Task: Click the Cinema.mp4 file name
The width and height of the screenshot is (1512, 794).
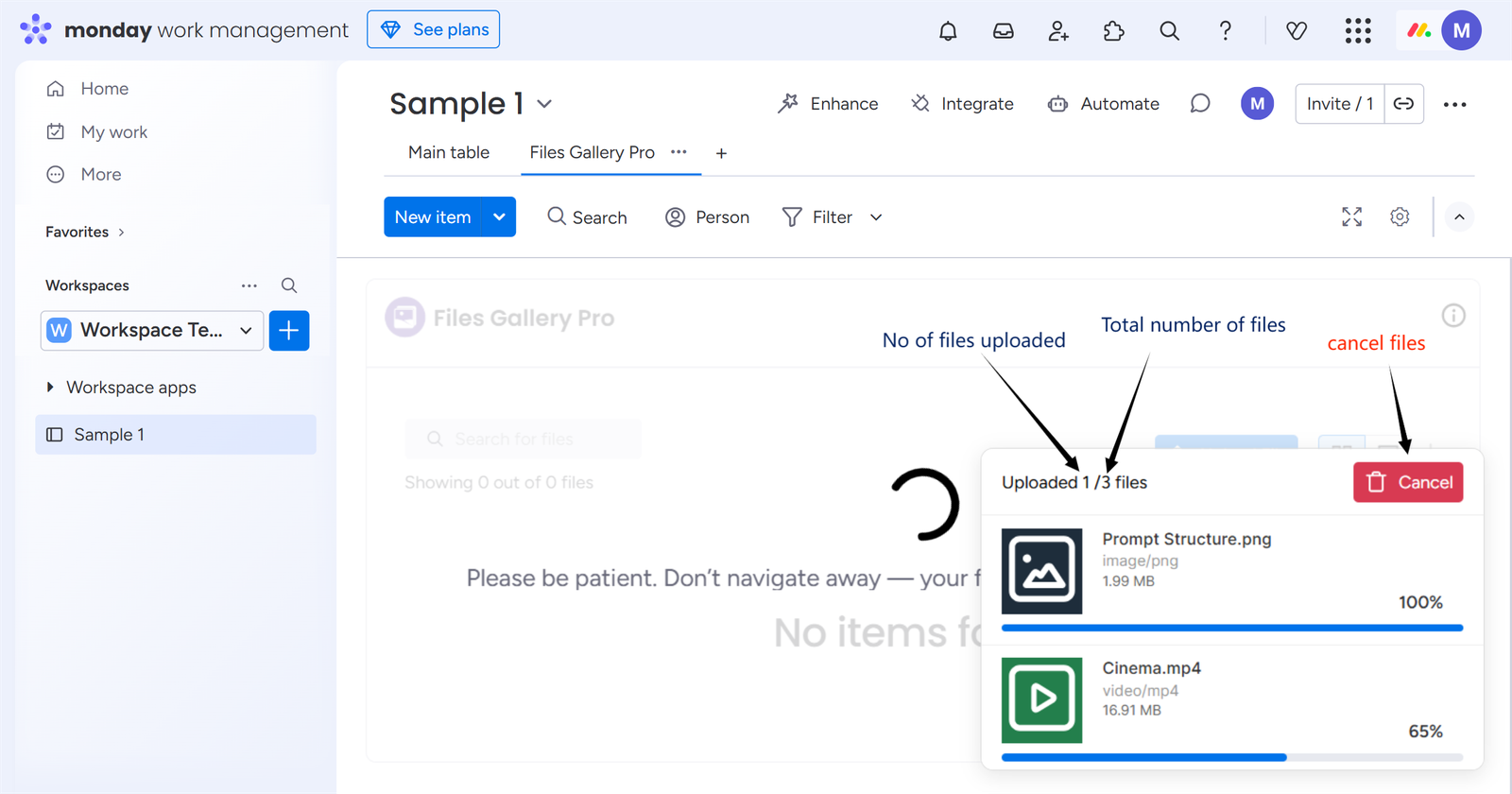Action: [1152, 668]
